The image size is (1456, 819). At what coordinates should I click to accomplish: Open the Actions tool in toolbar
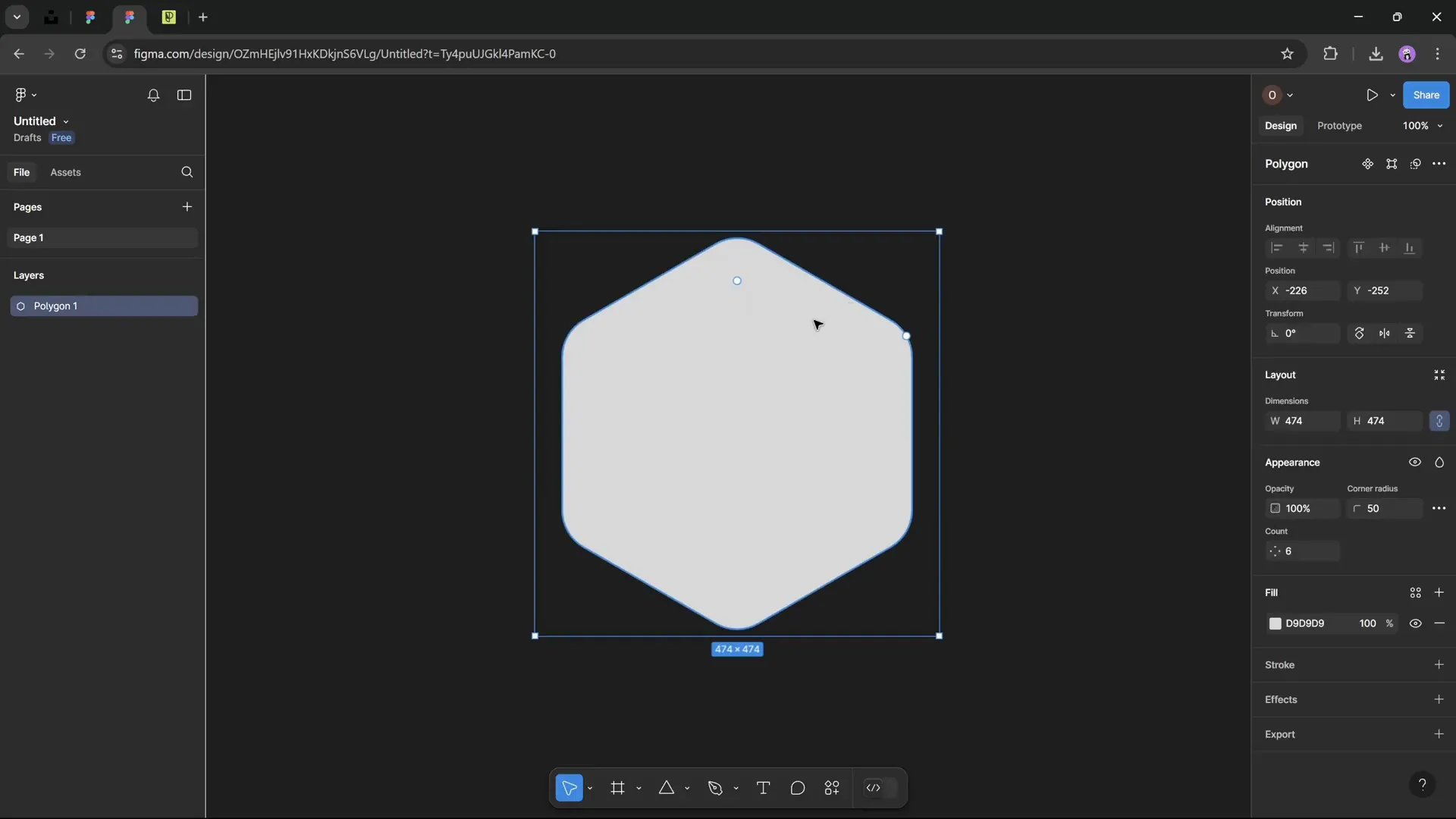[832, 788]
